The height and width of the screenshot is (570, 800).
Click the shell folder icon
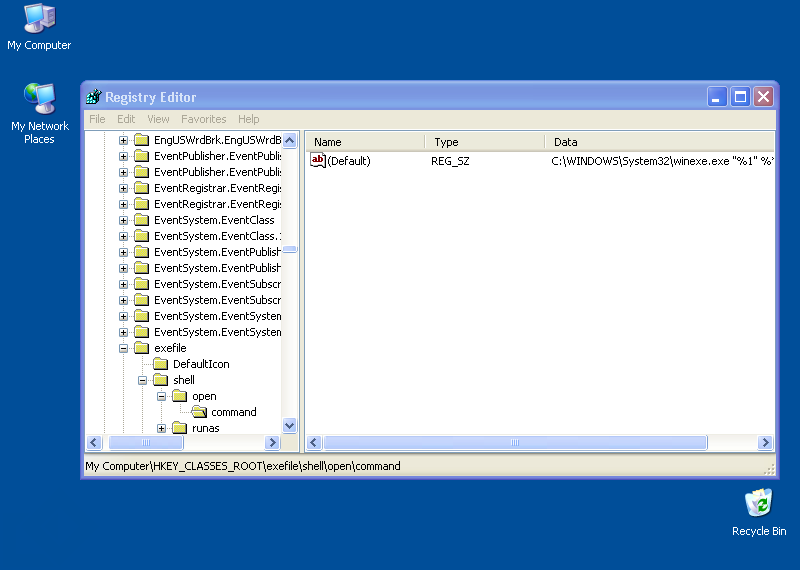click(160, 380)
